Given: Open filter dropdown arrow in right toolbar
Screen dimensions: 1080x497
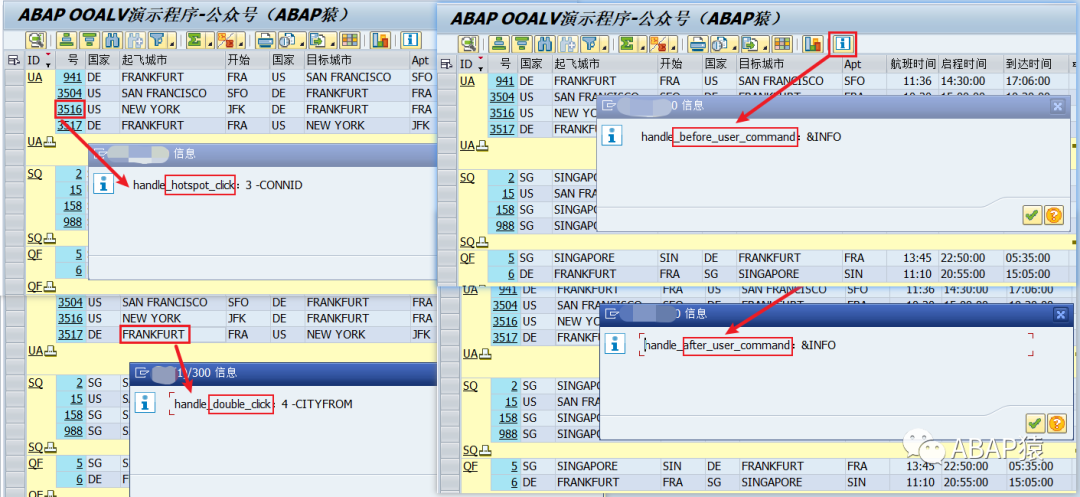Looking at the screenshot, I should [x=604, y=45].
